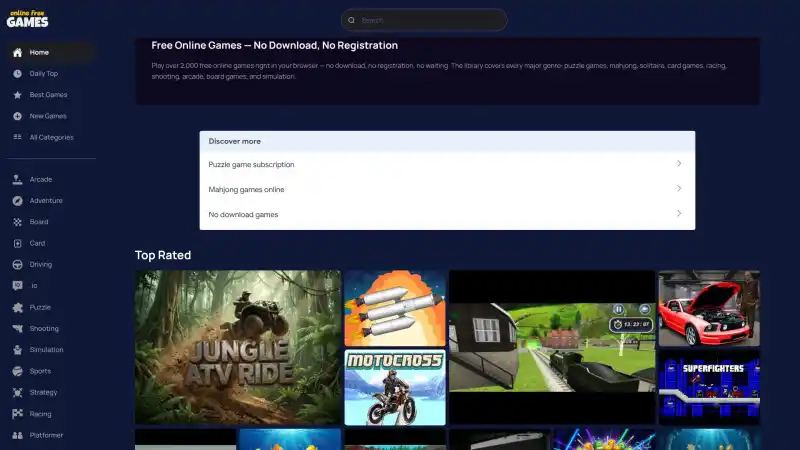800x450 pixels.
Task: Click the Online Free Games logo
Action: 28,19
